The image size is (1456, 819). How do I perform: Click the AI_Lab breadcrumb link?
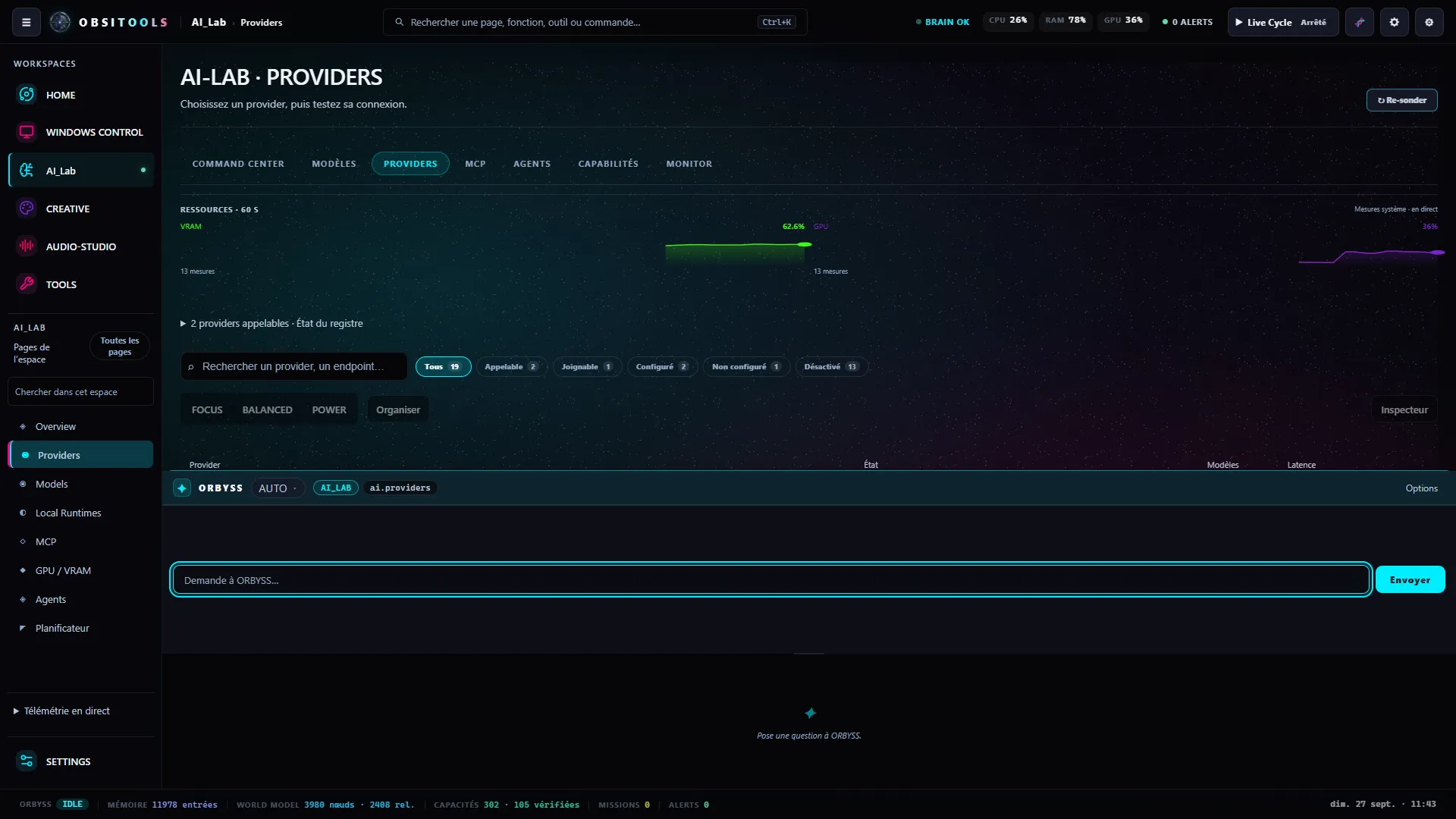pos(209,22)
